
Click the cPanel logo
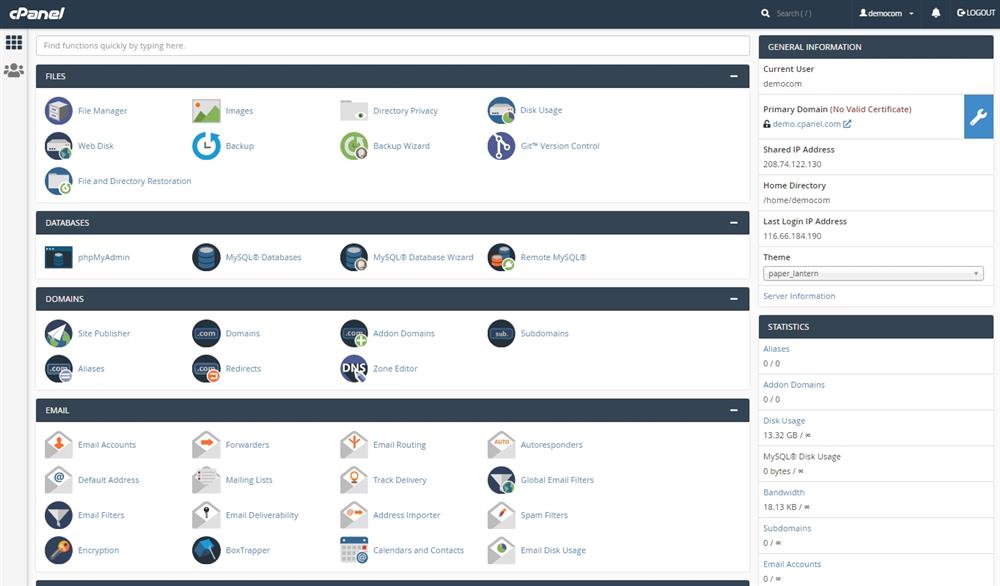[x=37, y=13]
